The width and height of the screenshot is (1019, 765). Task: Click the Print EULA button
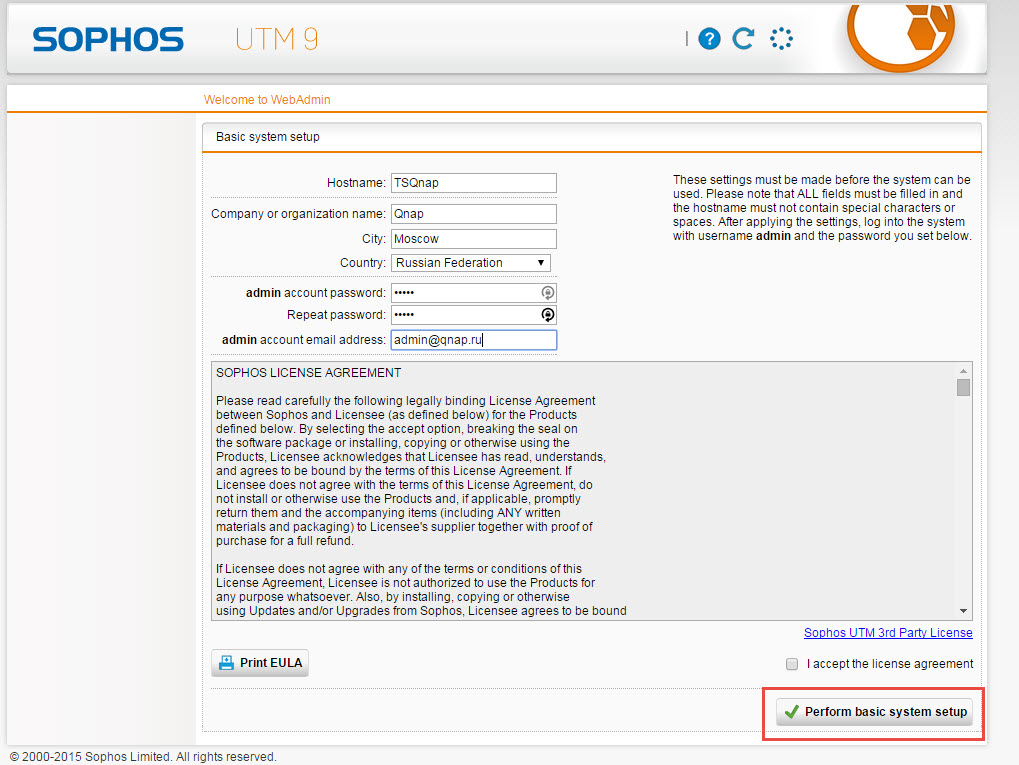(260, 663)
